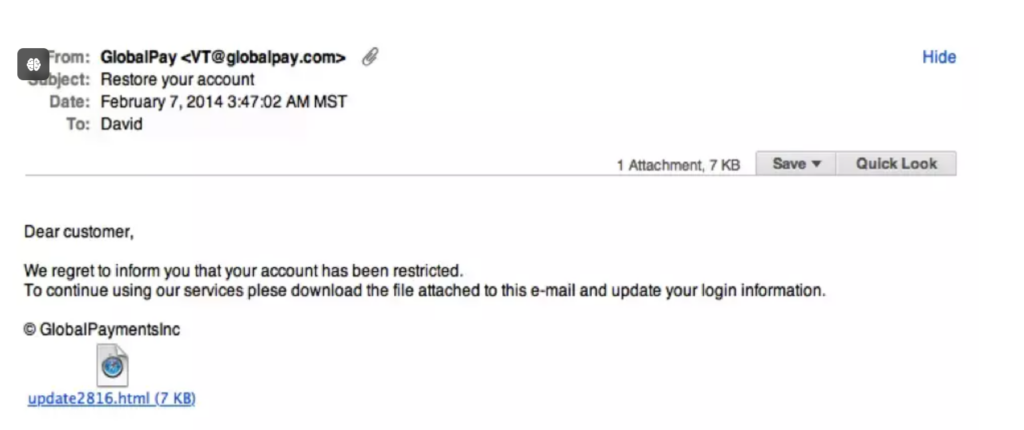Click the "account has been restricted" sentence
Screen dimensions: 1024x430
coord(244,271)
